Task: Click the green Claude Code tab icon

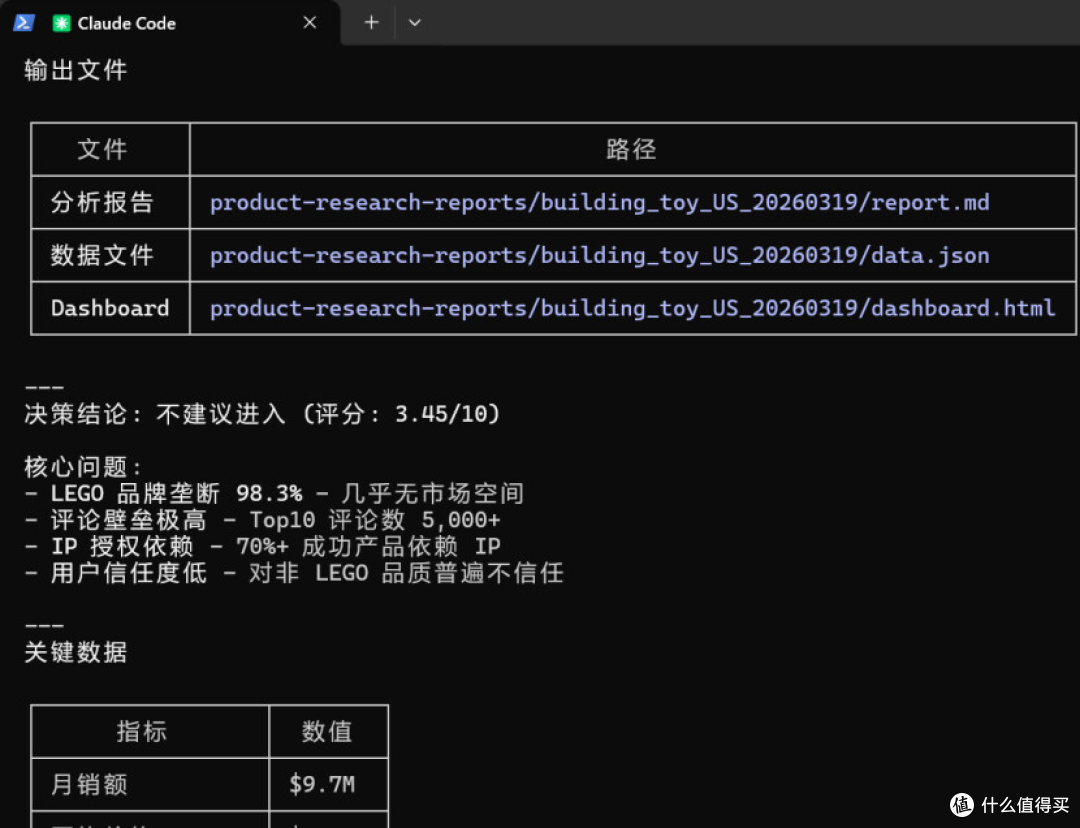Action: (61, 23)
